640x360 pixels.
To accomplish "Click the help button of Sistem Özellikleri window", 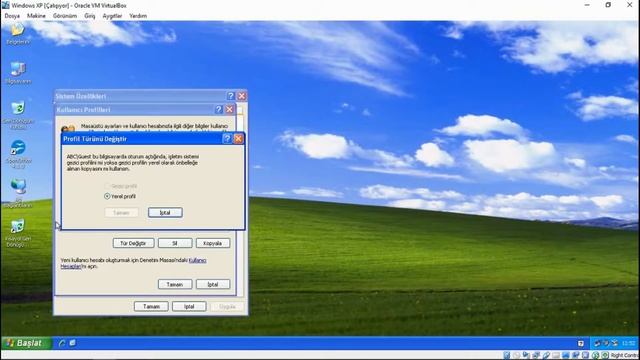I will (231, 96).
